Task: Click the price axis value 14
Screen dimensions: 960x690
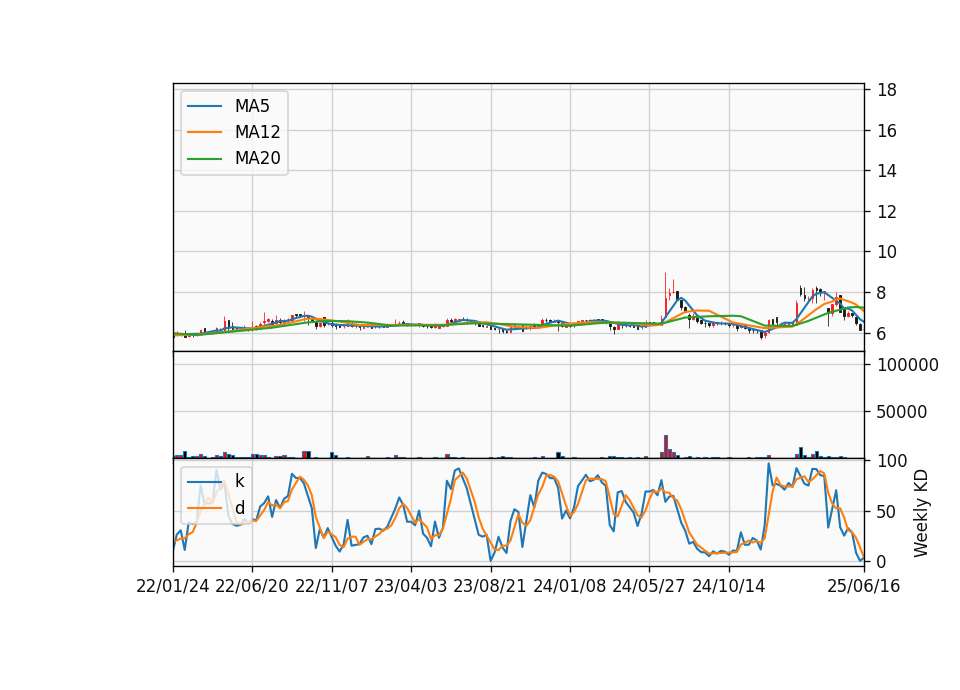Action: tap(887, 171)
